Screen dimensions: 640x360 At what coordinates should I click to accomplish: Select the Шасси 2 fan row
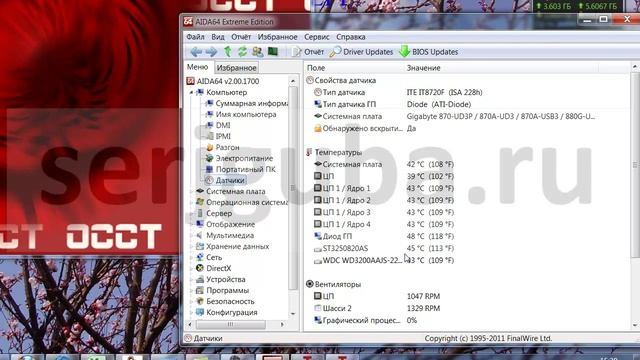click(x=467, y=309)
